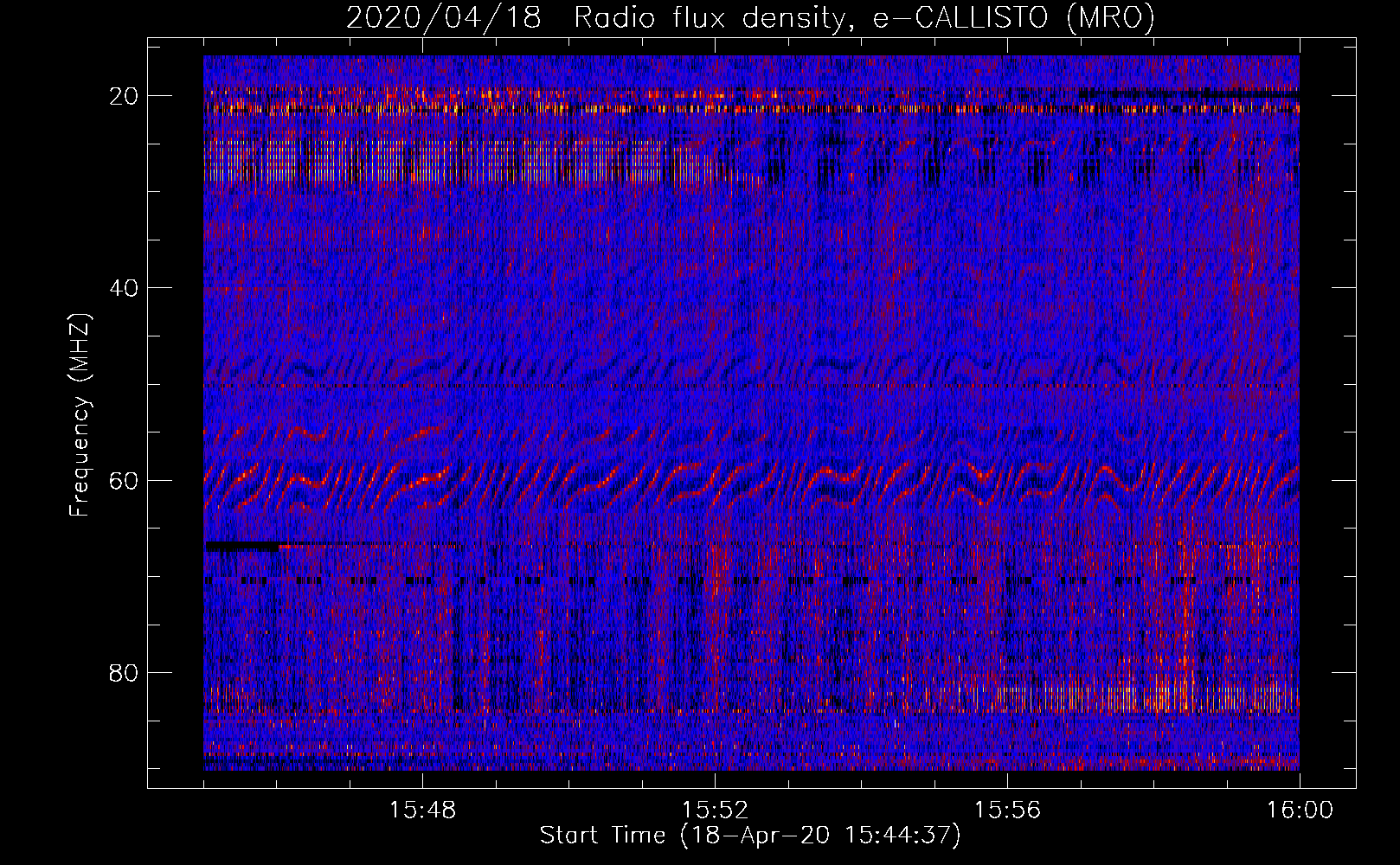1400x865 pixels.
Task: Click the 15:56 time tick label
Action: tap(1007, 811)
